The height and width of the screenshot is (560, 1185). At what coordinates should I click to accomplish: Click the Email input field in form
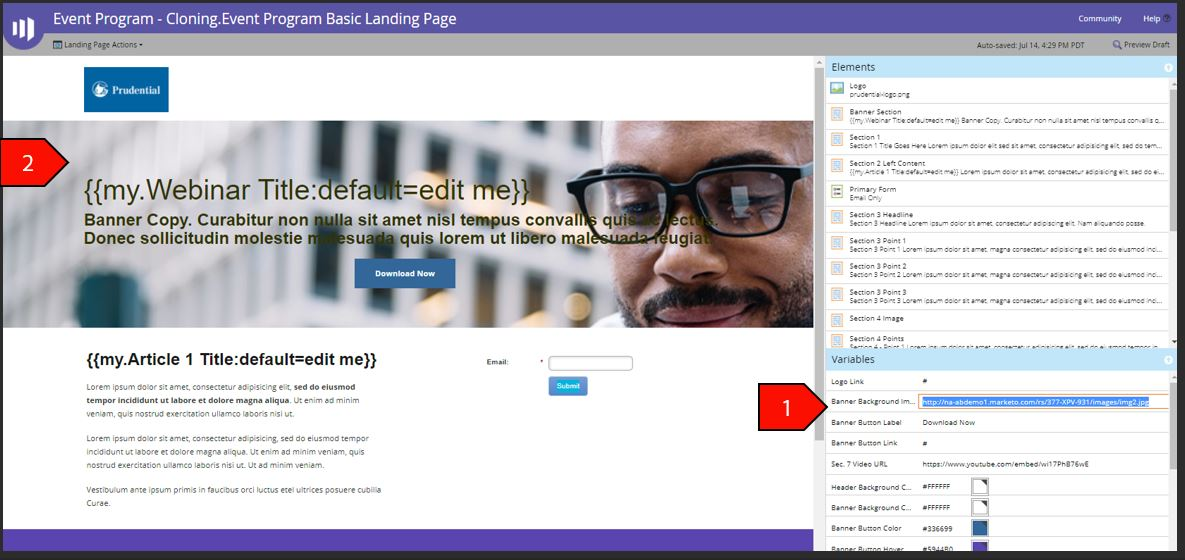pos(590,364)
